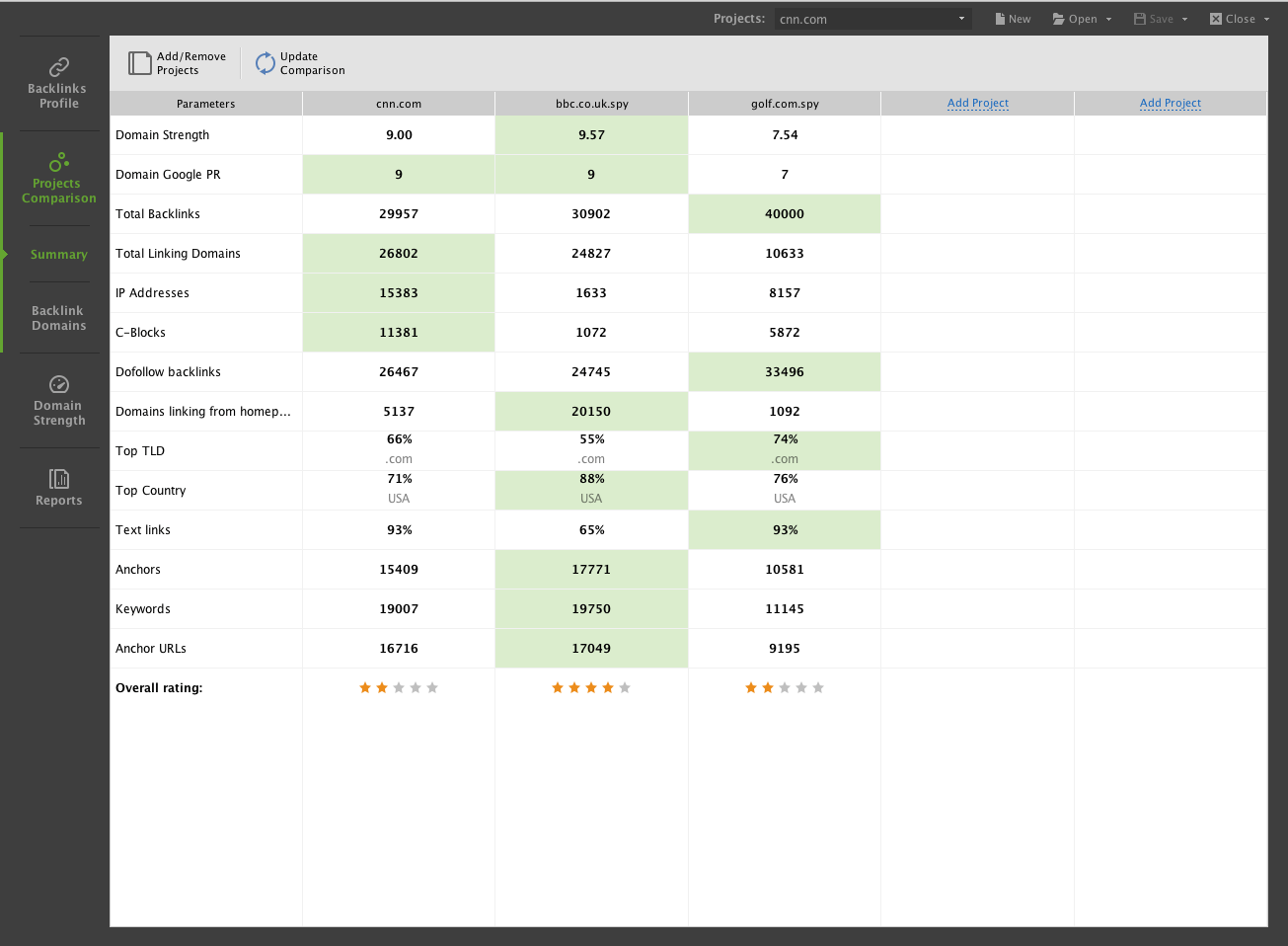The width and height of the screenshot is (1288, 946).
Task: Click the first Add Project link
Action: [x=978, y=103]
